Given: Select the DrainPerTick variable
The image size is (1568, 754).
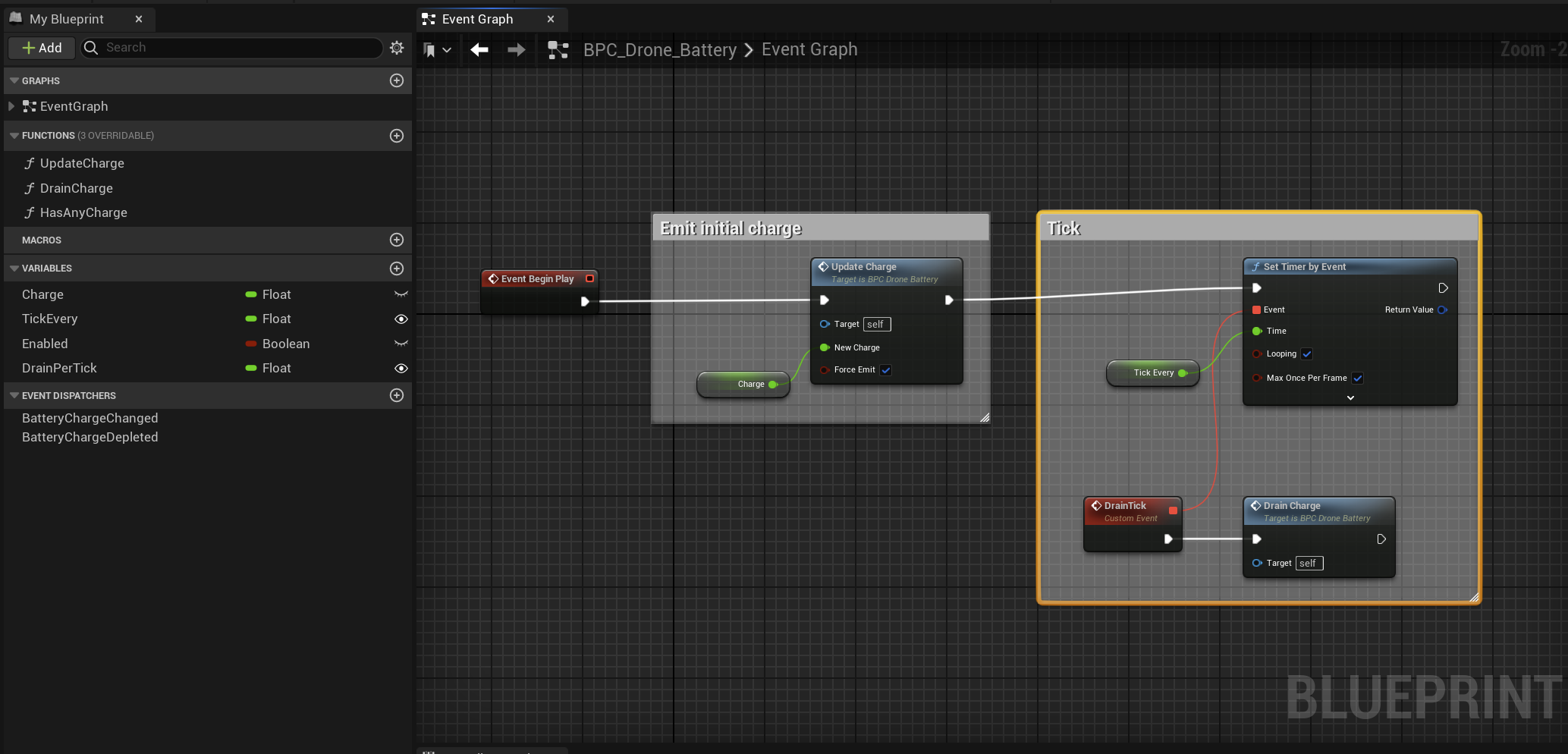Looking at the screenshot, I should (x=59, y=368).
